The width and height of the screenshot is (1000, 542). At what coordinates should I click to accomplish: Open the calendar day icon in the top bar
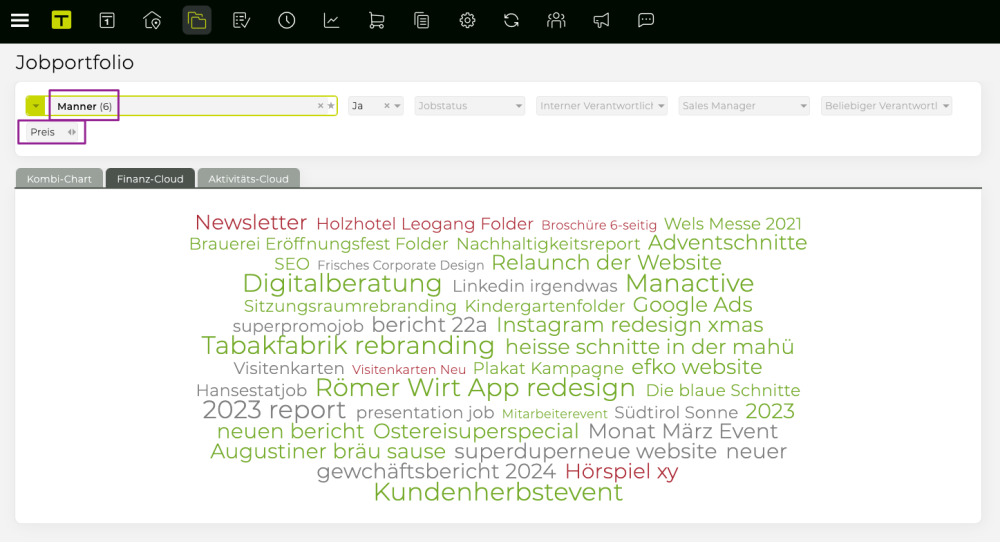[107, 20]
